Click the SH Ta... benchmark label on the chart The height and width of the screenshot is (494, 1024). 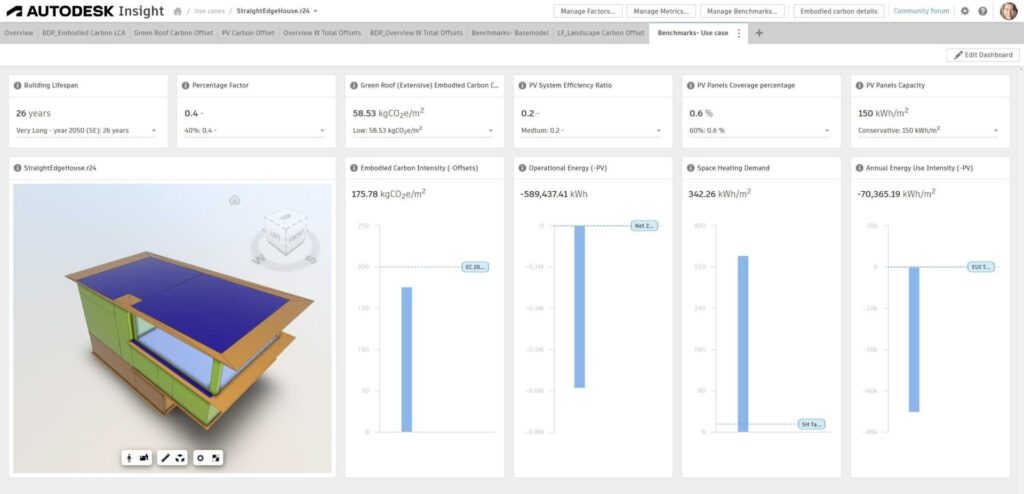pos(812,424)
